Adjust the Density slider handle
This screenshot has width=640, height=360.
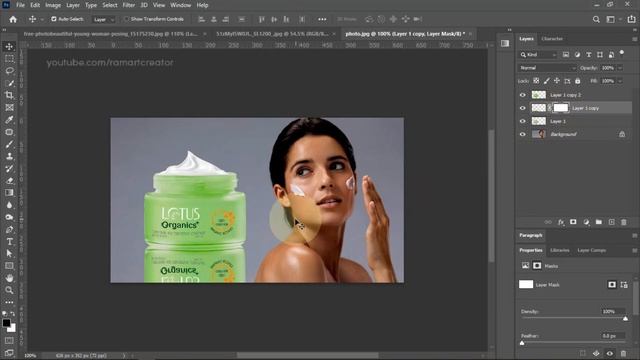tap(625, 318)
